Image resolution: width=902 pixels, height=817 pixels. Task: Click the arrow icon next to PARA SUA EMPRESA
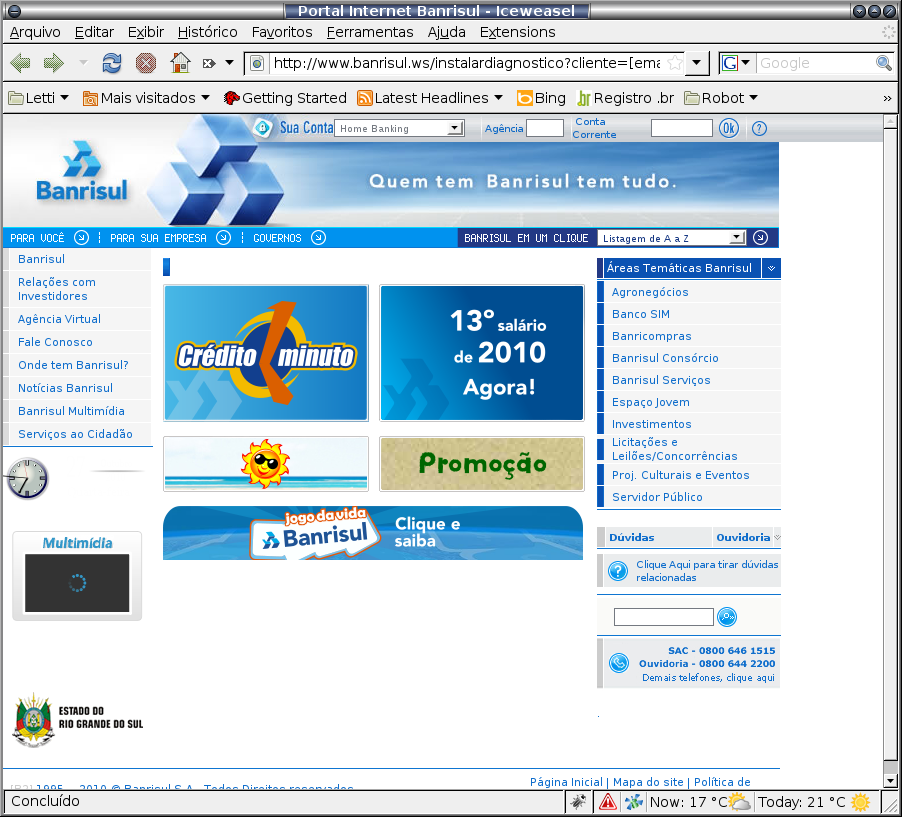(x=223, y=238)
